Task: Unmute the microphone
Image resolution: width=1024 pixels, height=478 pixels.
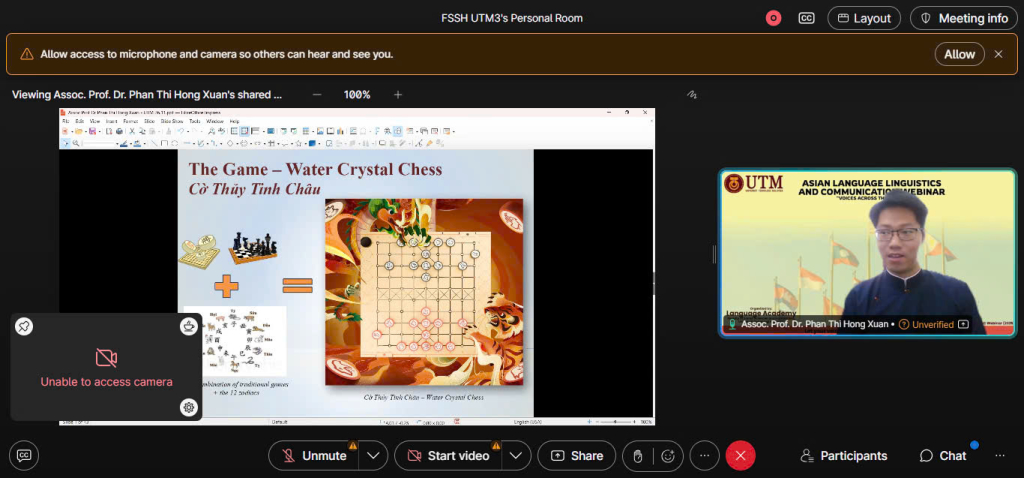Action: (313, 456)
